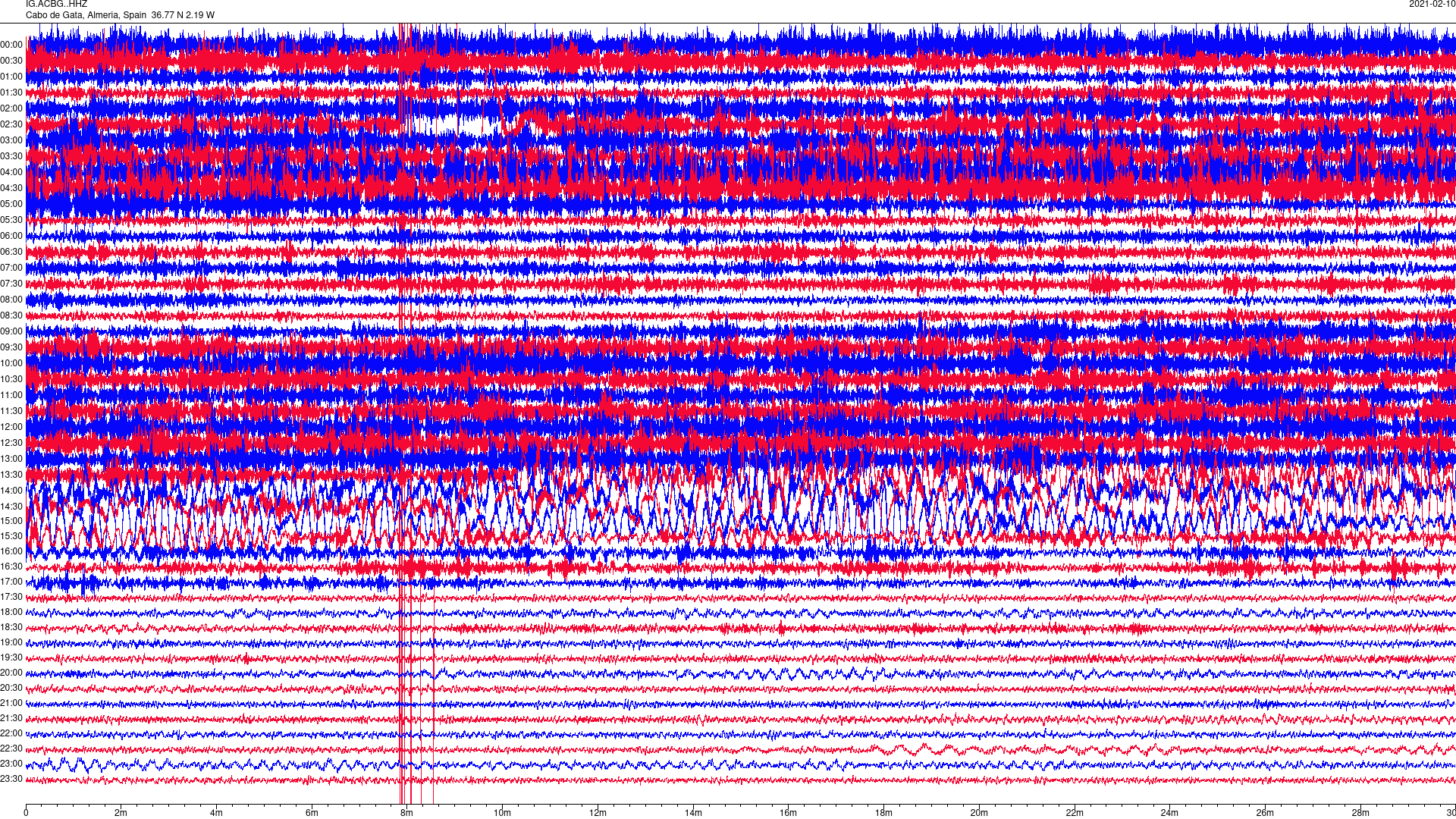Click the 28m tick on the time axis
This screenshot has height=819, width=1456.
click(1360, 813)
